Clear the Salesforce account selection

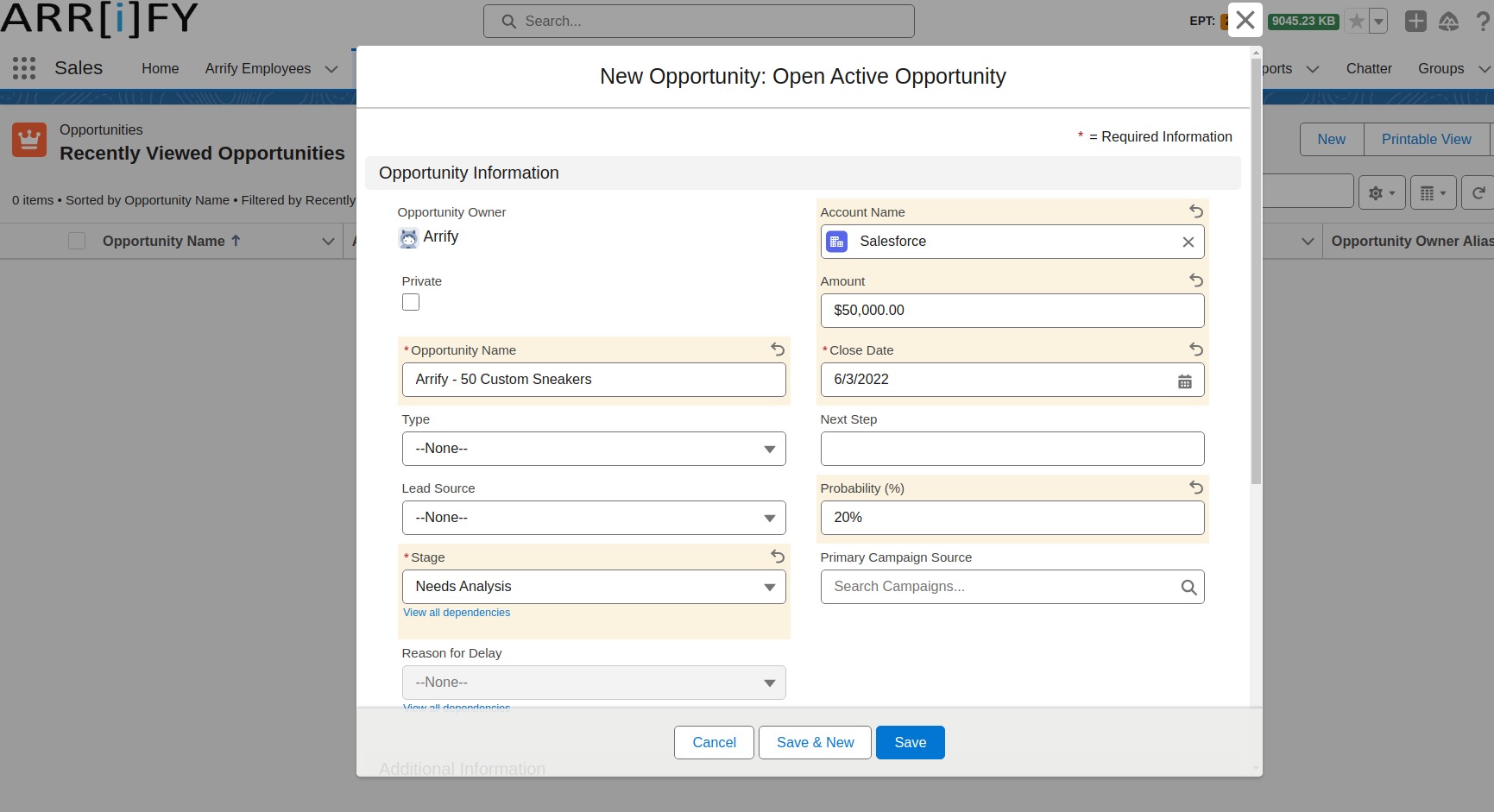1188,242
